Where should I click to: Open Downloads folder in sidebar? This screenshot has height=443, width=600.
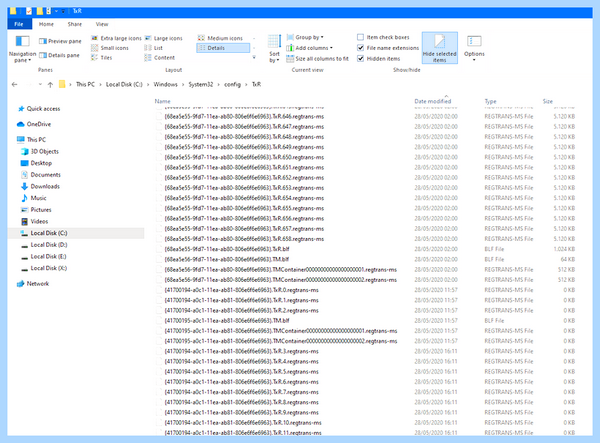pos(41,186)
